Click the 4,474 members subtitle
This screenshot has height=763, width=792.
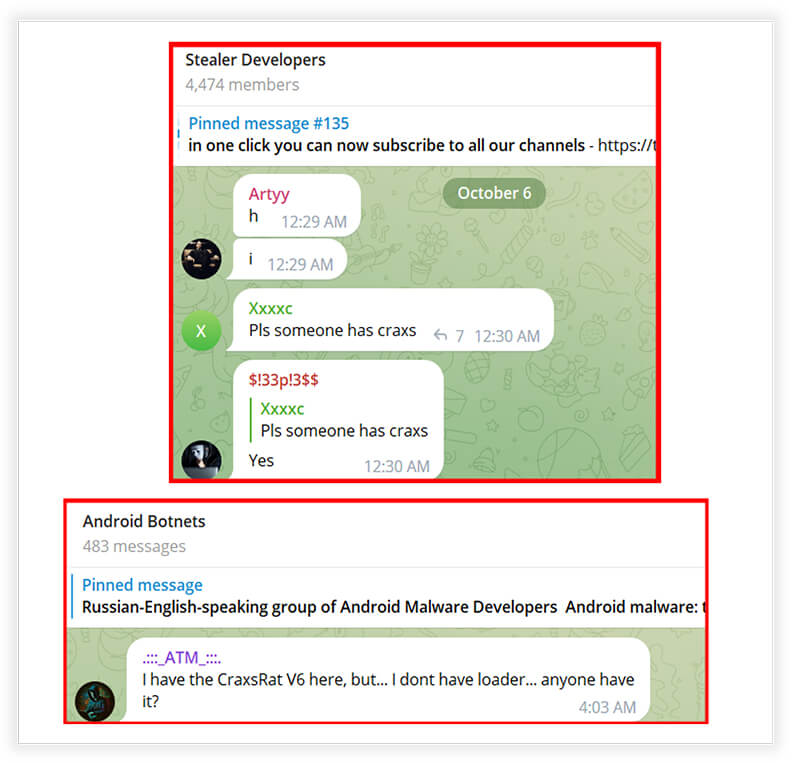pyautogui.click(x=242, y=85)
